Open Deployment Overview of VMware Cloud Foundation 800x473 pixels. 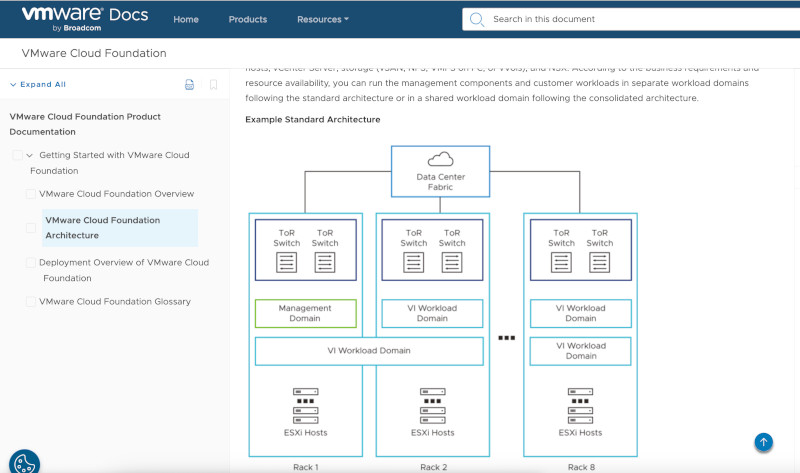point(124,270)
